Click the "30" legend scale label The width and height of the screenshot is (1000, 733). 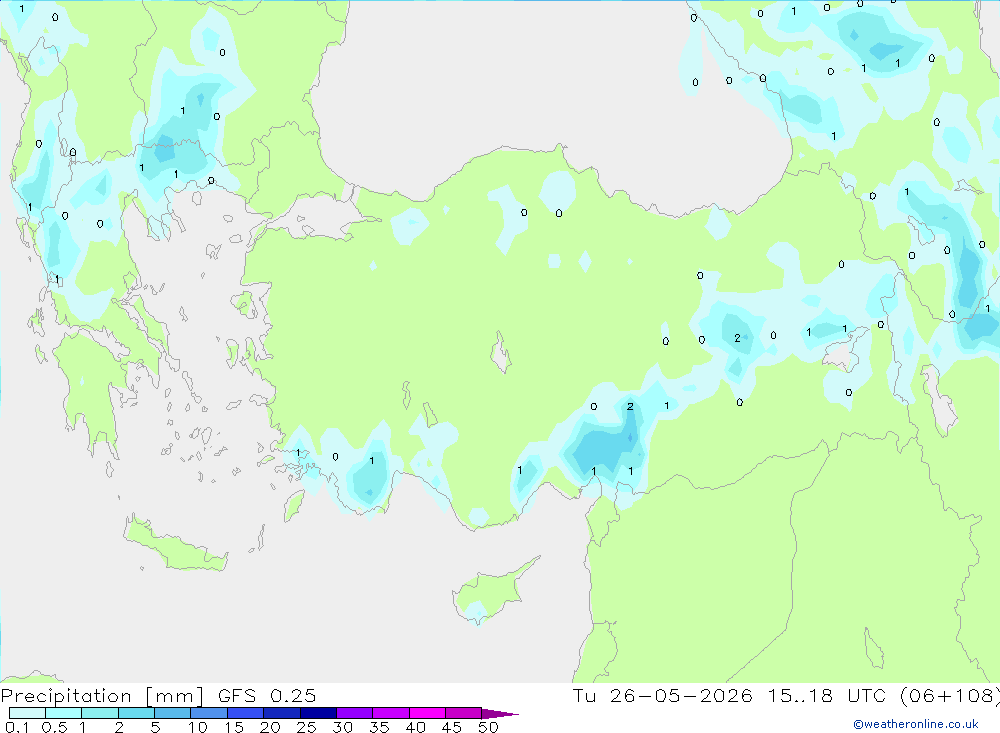pos(343,727)
